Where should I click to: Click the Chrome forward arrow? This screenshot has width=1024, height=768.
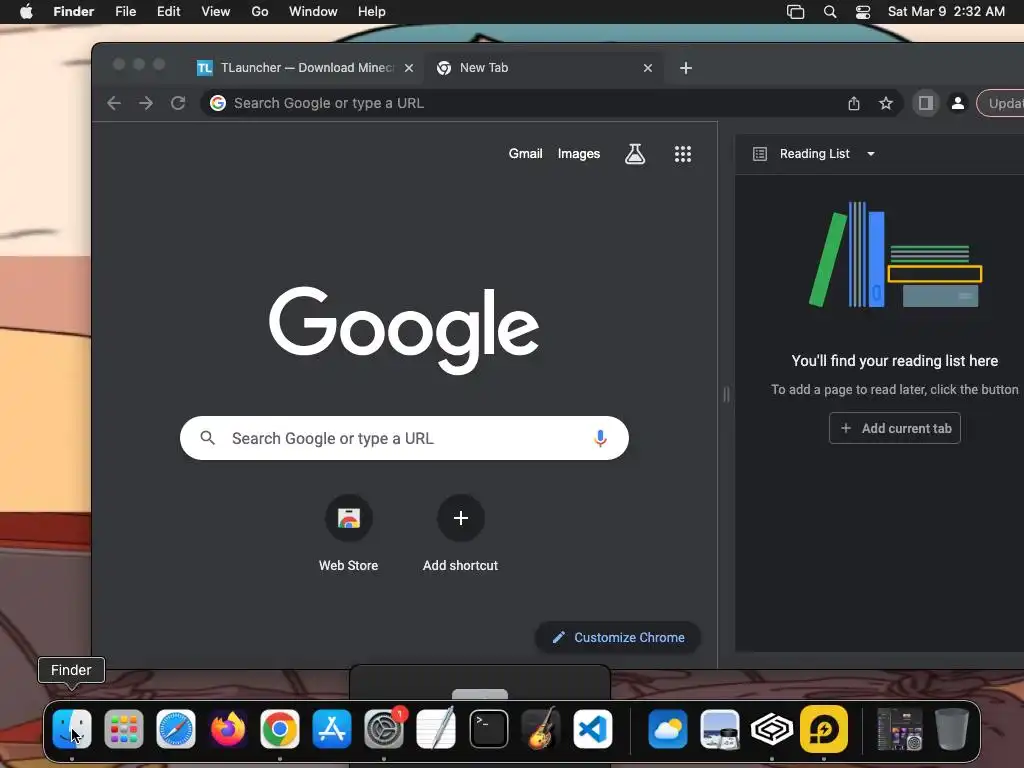click(146, 103)
